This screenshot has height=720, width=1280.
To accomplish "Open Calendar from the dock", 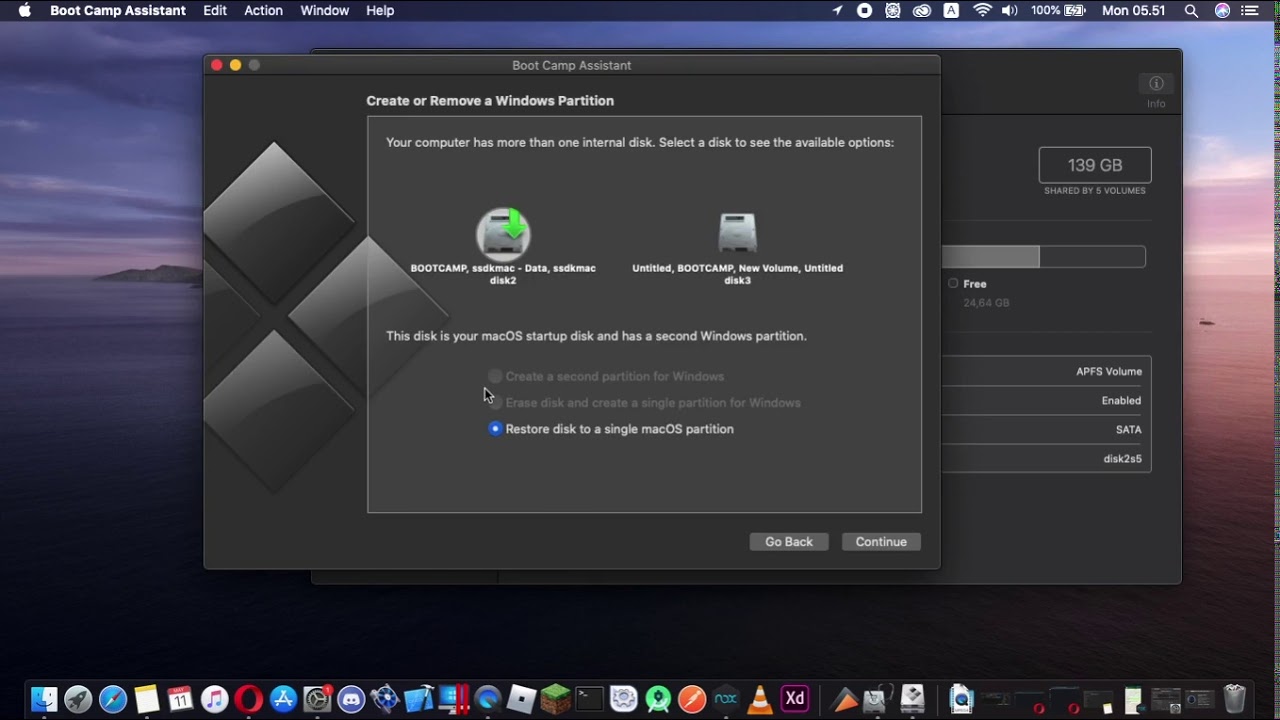I will tap(180, 698).
